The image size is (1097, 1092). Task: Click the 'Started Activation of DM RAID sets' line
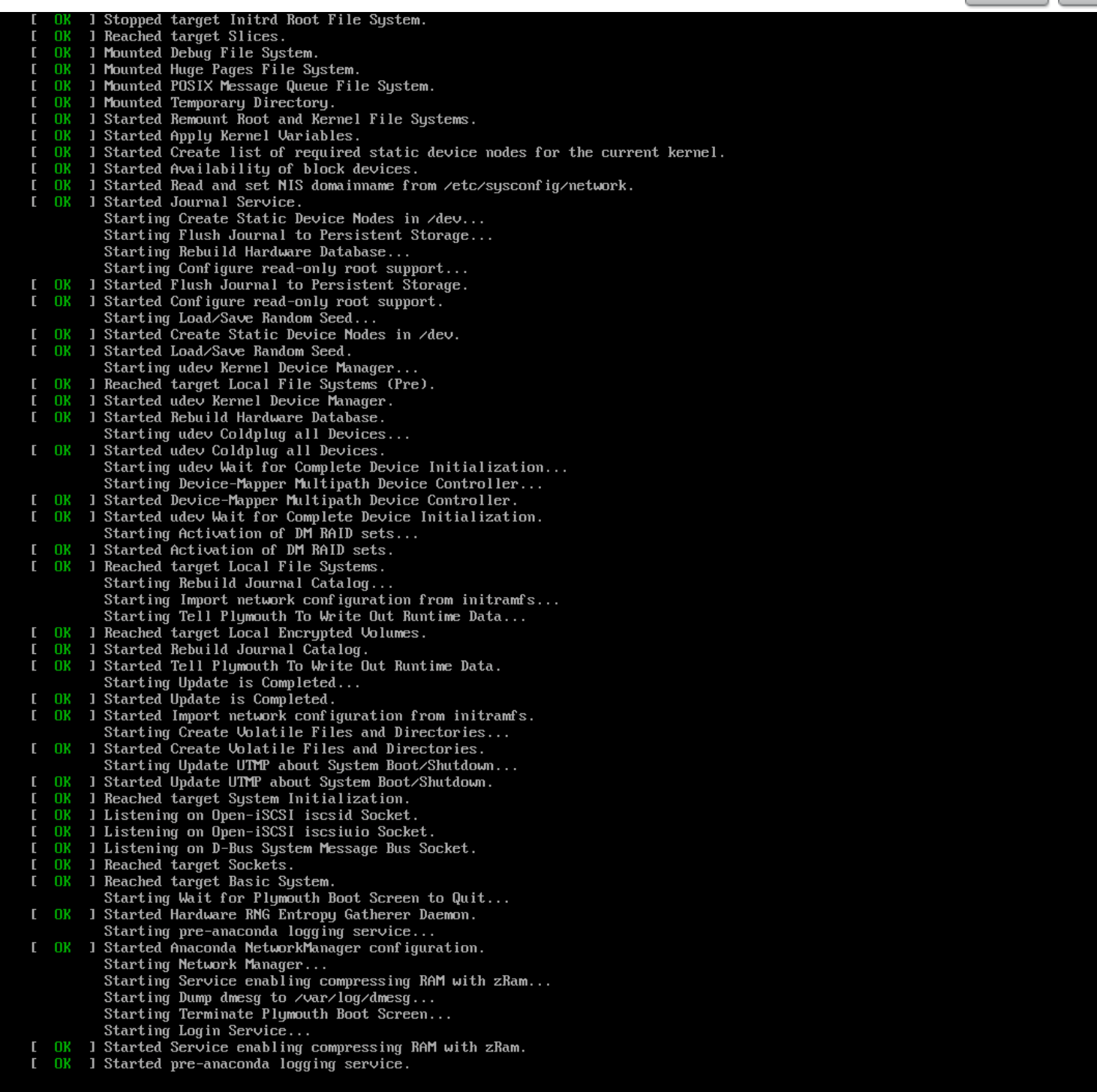pyautogui.click(x=248, y=550)
